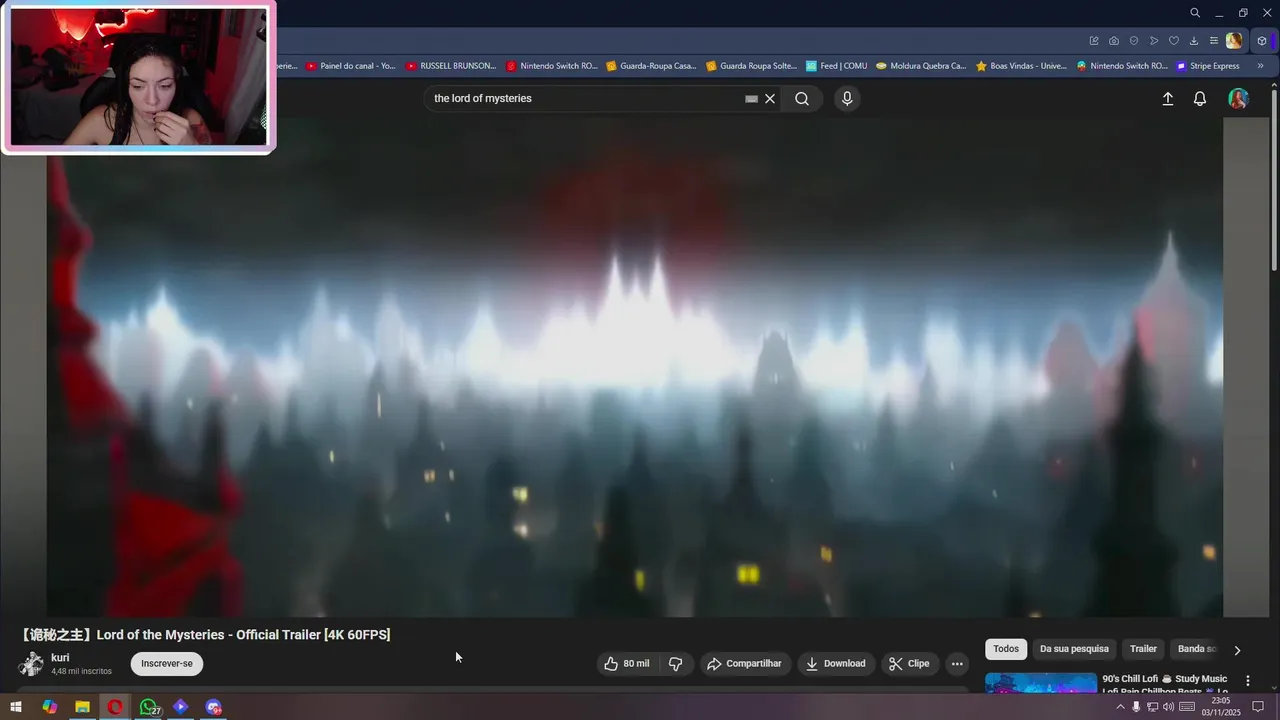The width and height of the screenshot is (1280, 720).
Task: Click the page vertical scrollbar
Action: tap(1274, 180)
